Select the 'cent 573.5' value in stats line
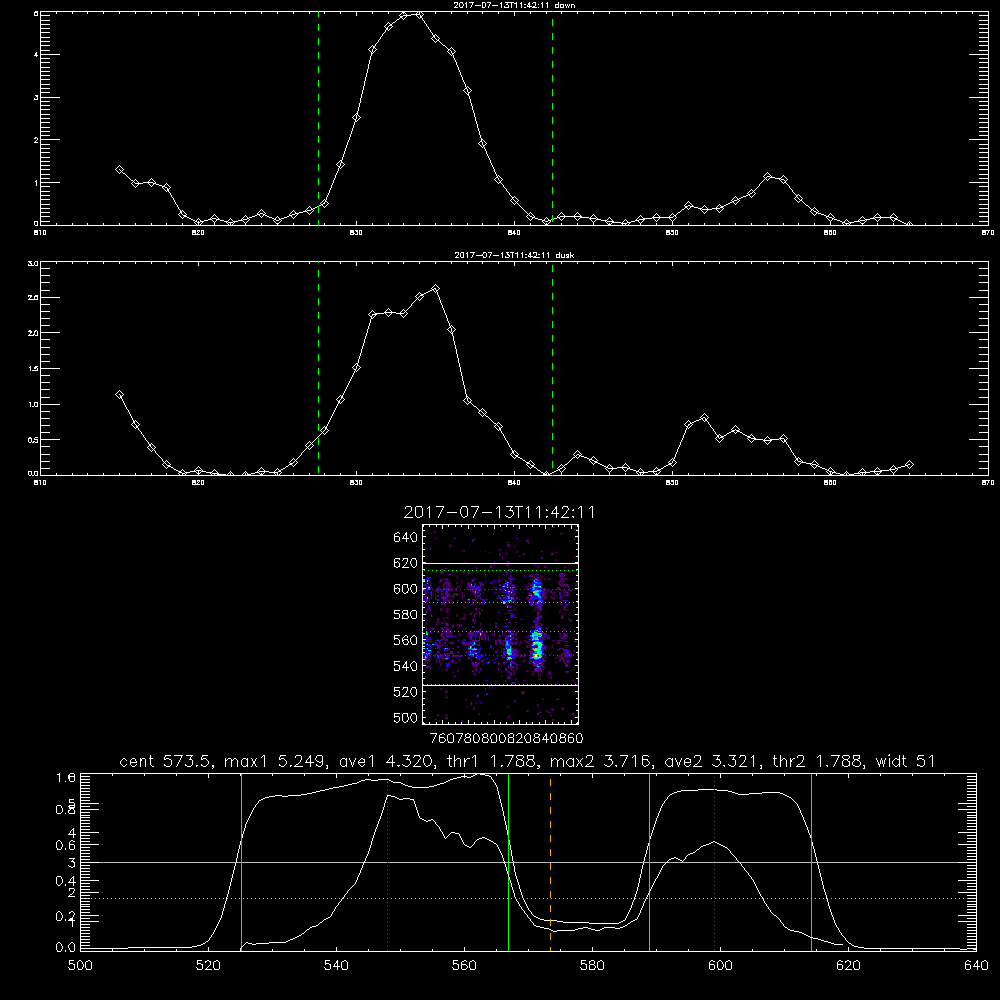The image size is (1000, 1000). [x=166, y=761]
